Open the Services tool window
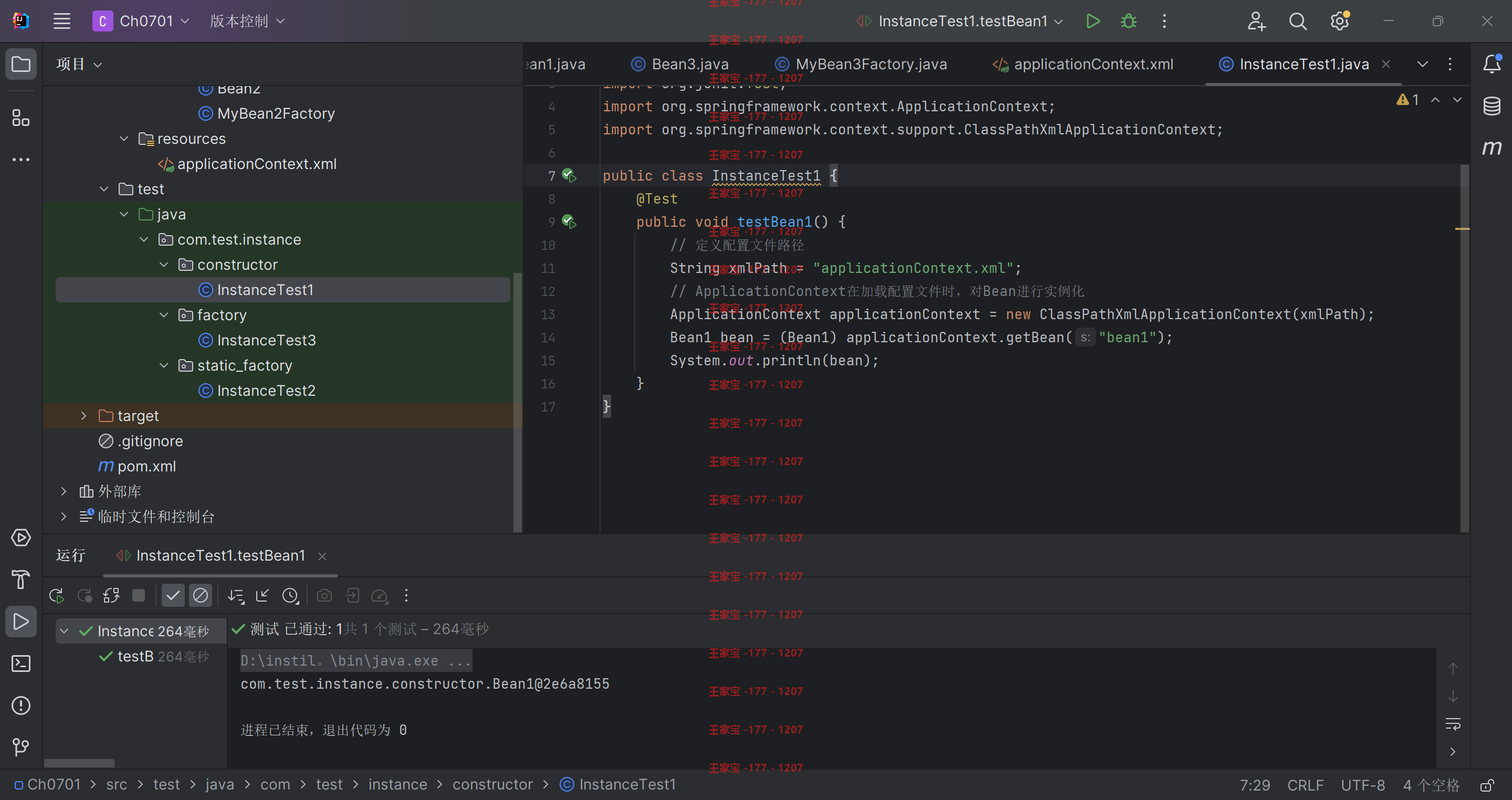 tap(21, 538)
